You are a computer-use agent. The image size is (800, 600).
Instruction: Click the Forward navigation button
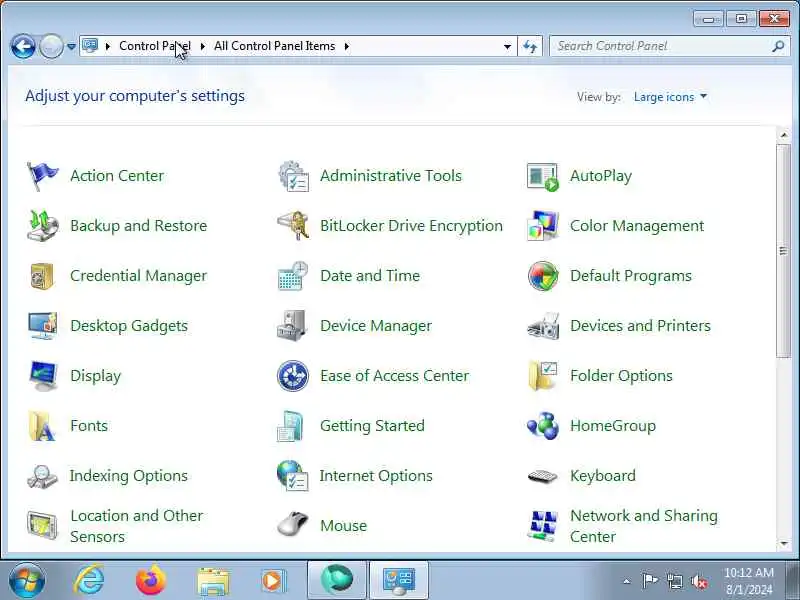click(x=52, y=46)
